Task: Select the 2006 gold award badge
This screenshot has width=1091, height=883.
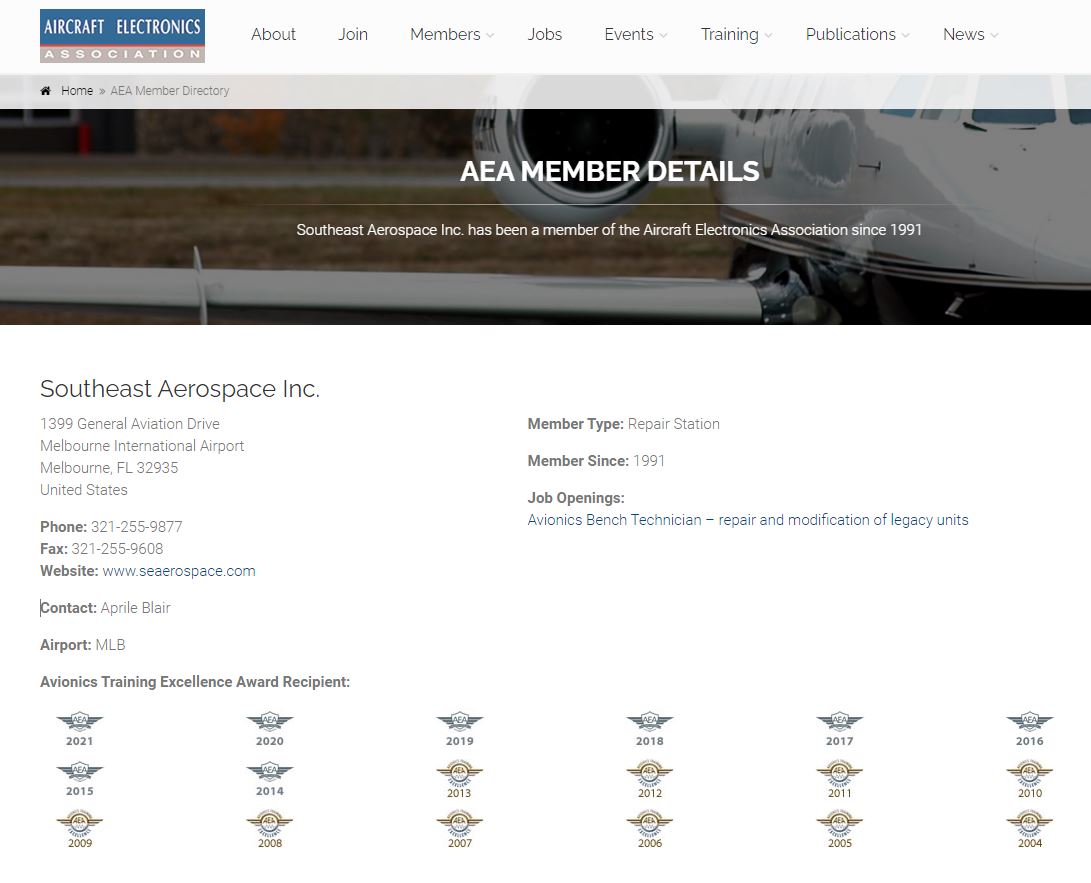Action: pos(650,829)
